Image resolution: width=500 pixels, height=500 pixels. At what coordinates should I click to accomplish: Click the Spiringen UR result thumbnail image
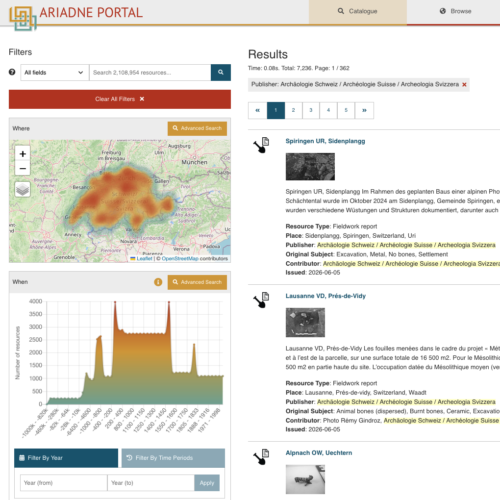310,167
